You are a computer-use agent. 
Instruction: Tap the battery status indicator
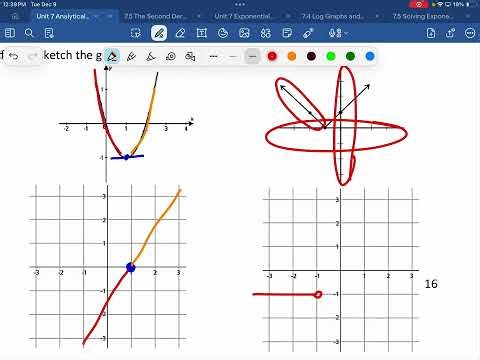tap(468, 4)
